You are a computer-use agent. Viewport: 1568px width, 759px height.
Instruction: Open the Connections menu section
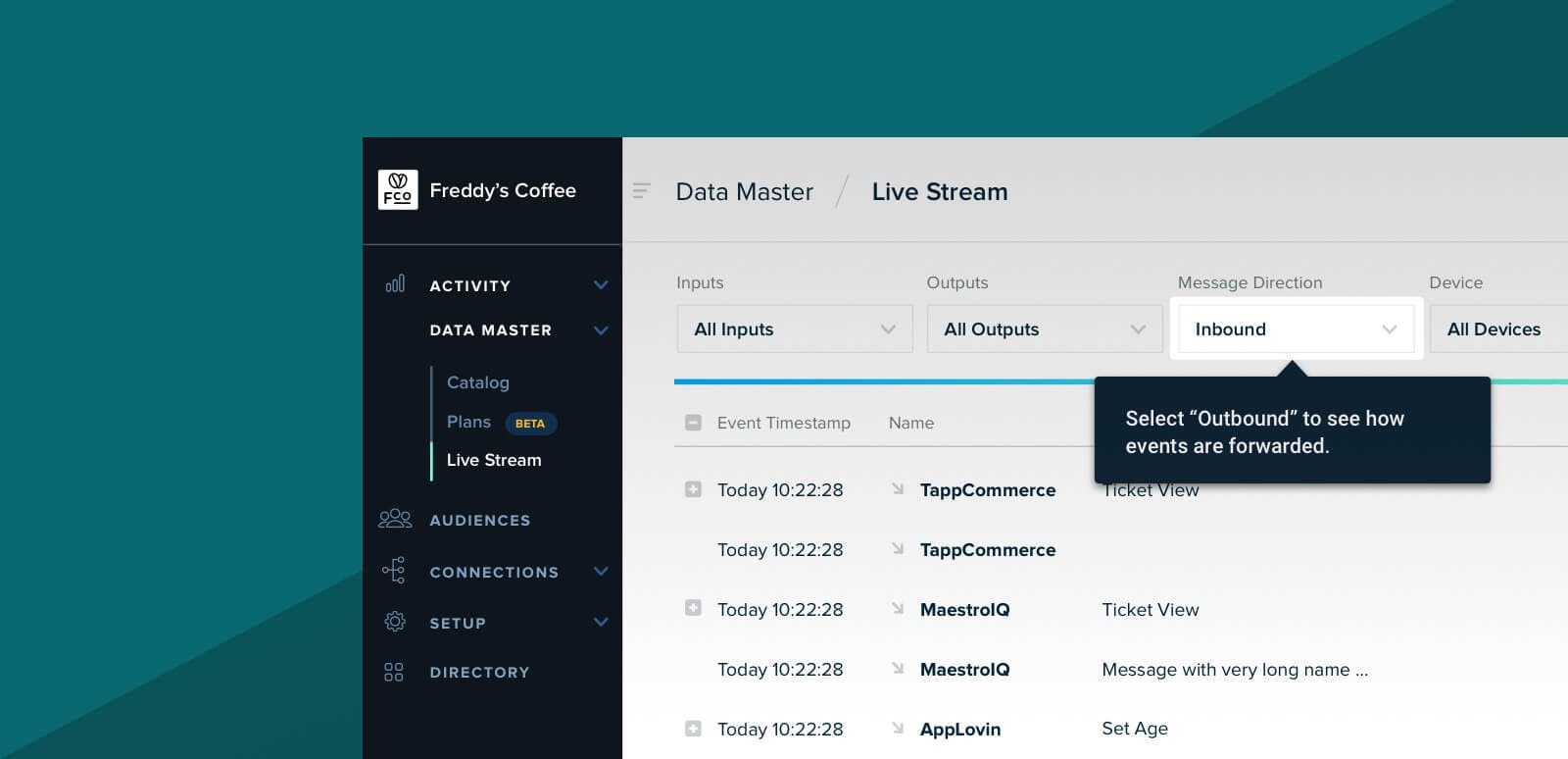pos(494,572)
